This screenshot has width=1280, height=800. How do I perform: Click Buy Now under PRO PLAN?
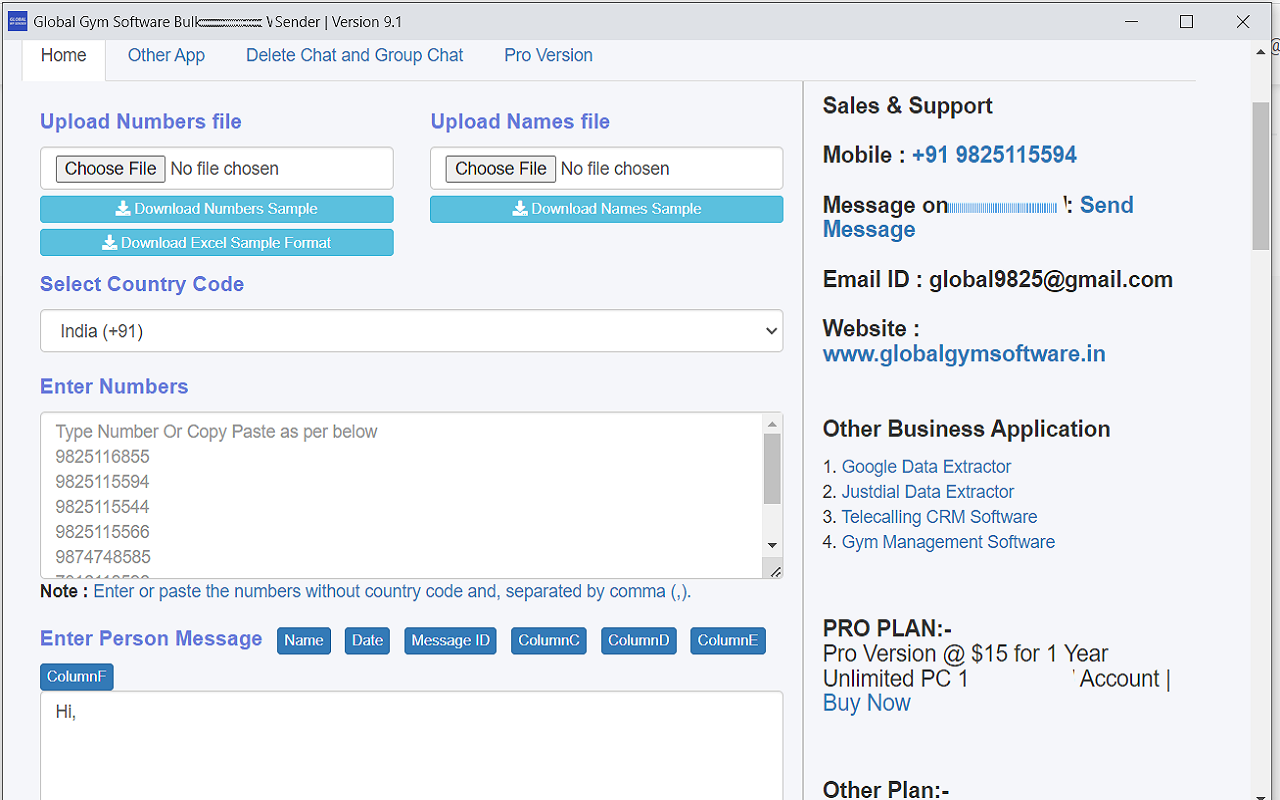click(x=866, y=702)
